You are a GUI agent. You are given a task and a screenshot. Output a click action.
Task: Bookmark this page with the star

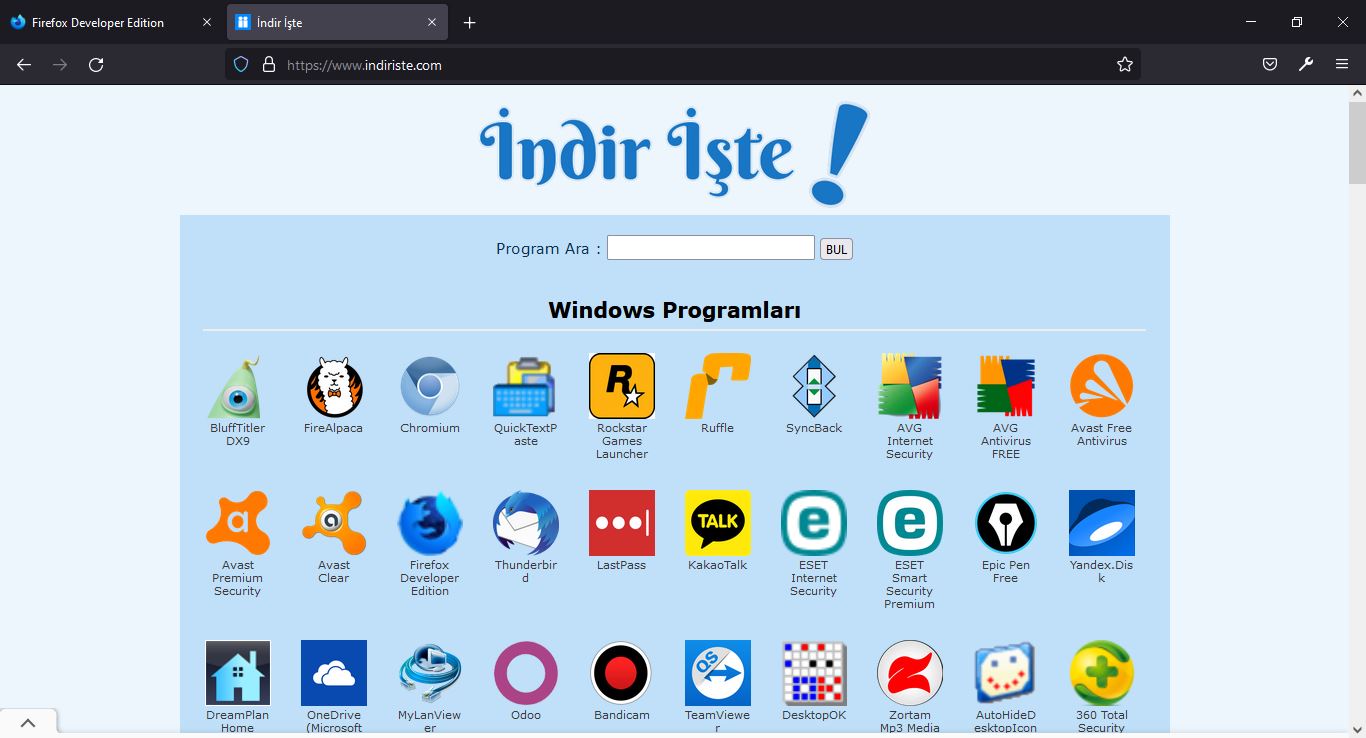click(x=1125, y=65)
